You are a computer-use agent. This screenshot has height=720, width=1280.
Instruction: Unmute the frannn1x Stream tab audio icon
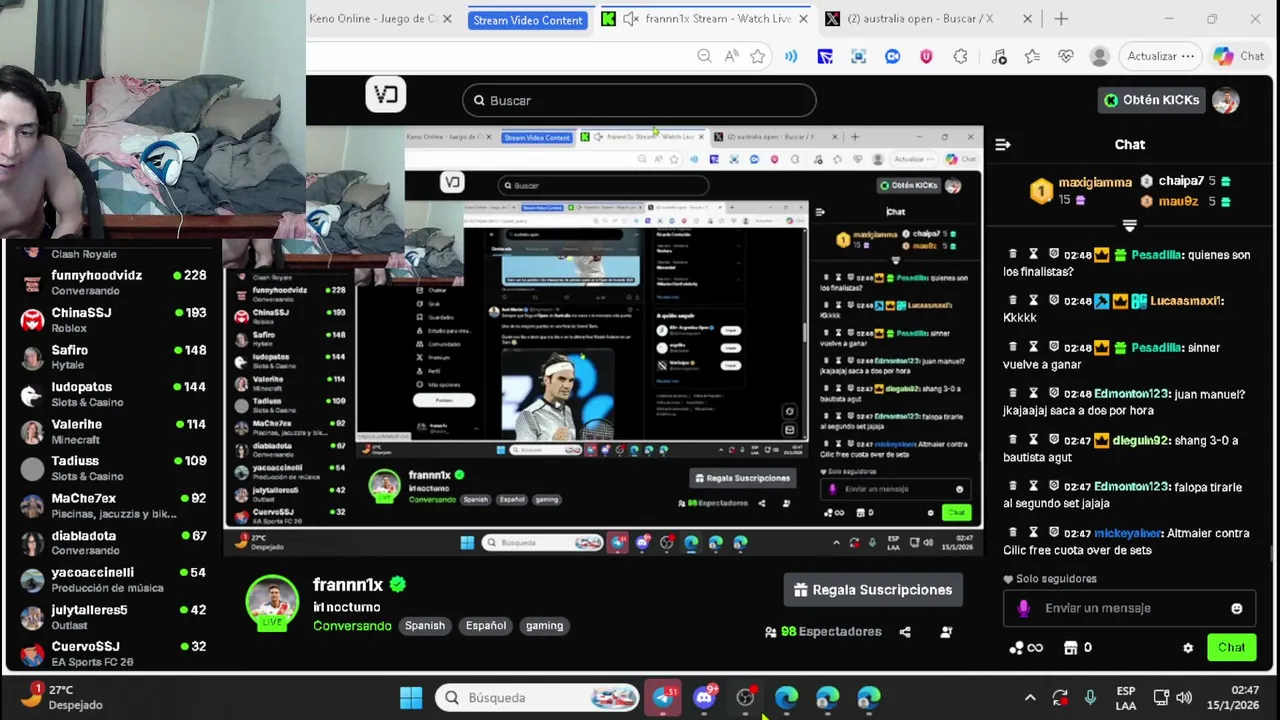pos(631,19)
